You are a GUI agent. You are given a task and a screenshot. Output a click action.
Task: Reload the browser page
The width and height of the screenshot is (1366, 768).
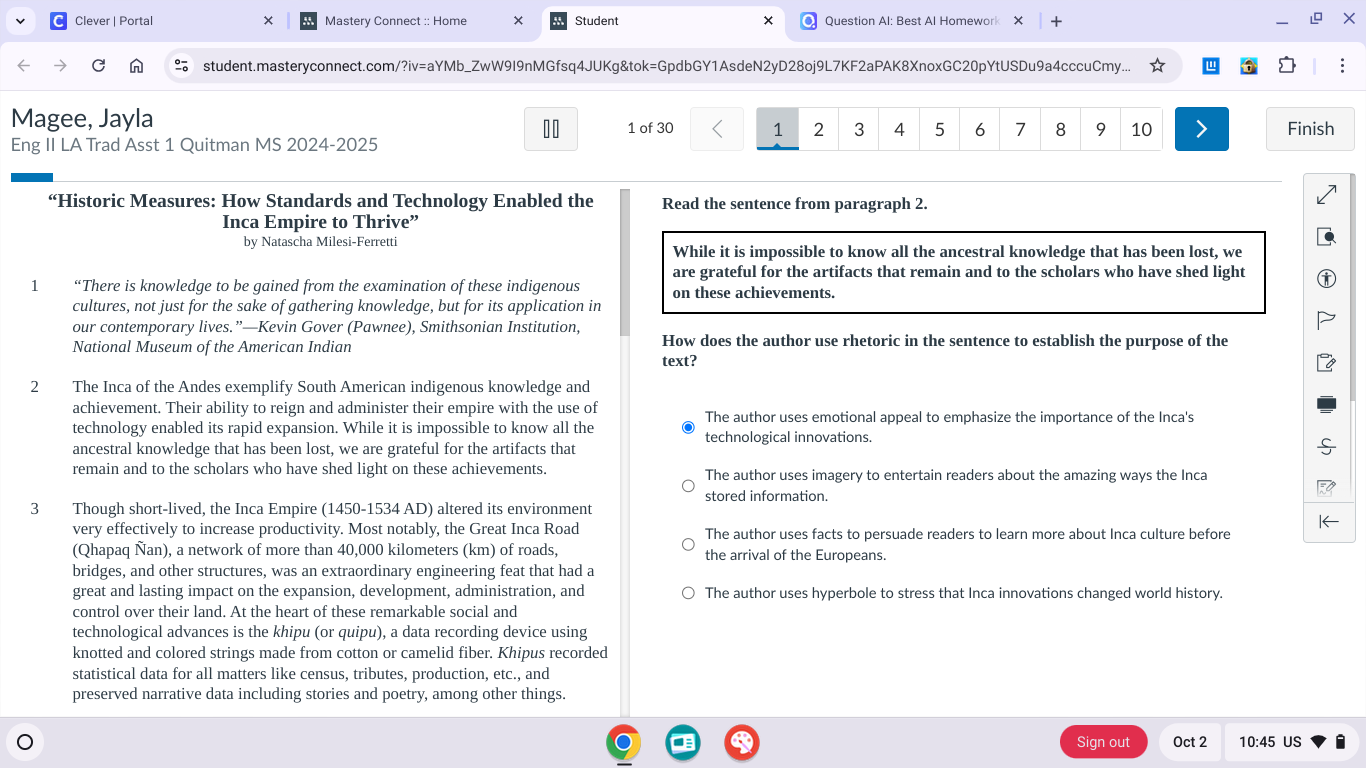pos(98,66)
